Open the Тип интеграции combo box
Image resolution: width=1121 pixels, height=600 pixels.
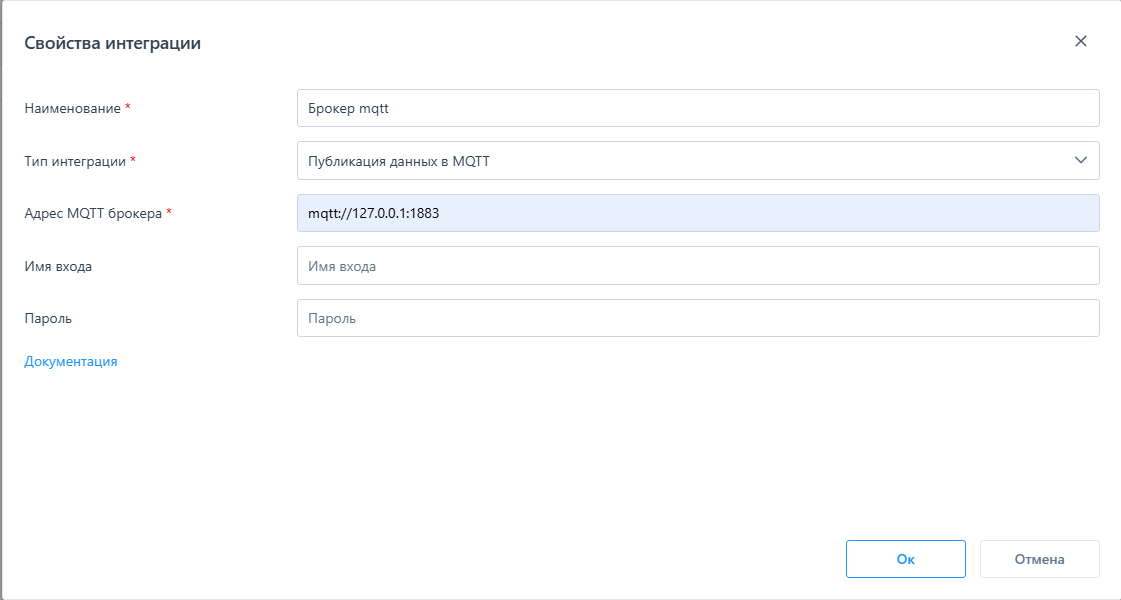[x=680, y=161]
